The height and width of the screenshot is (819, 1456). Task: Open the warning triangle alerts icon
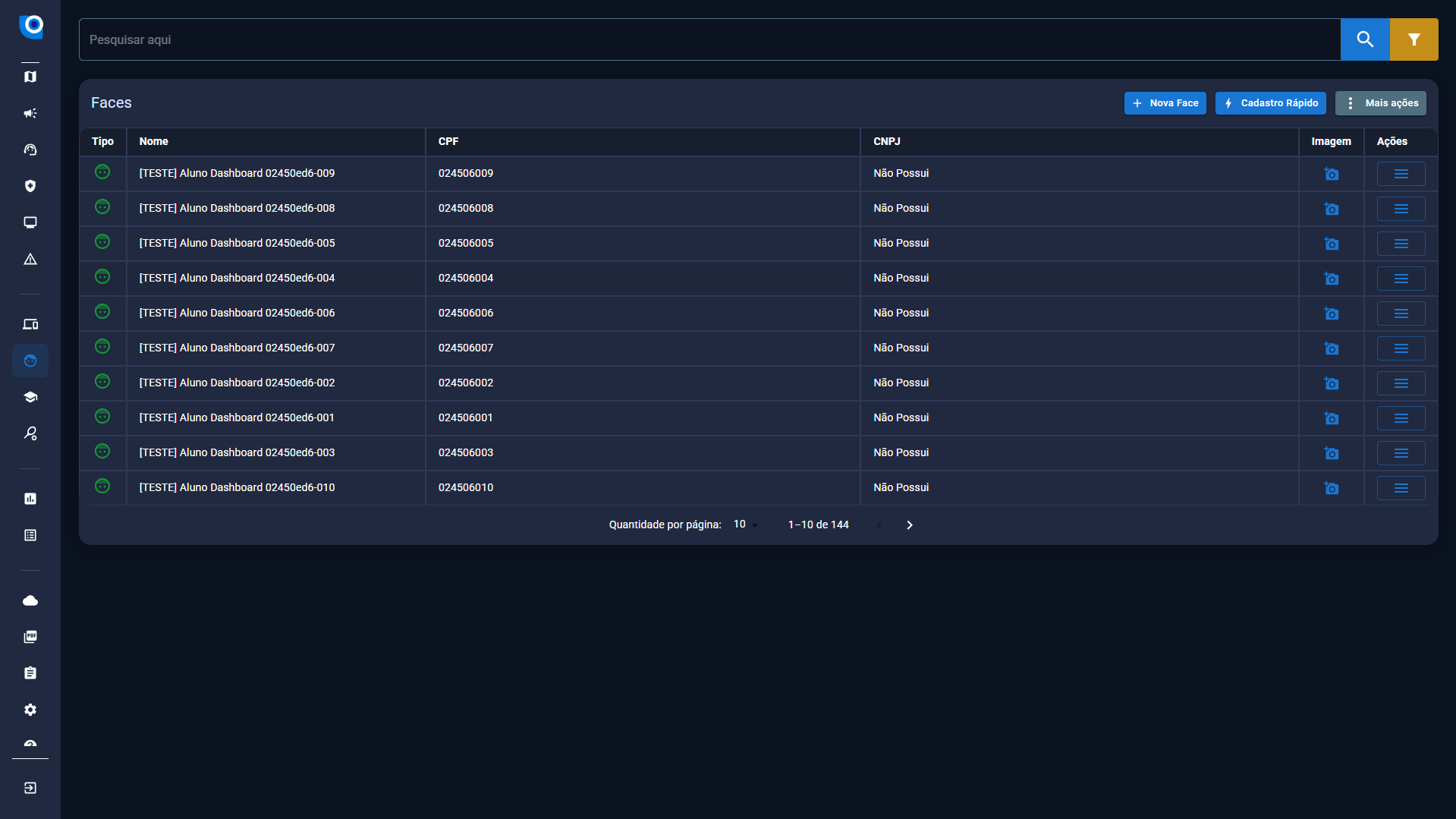coord(30,259)
